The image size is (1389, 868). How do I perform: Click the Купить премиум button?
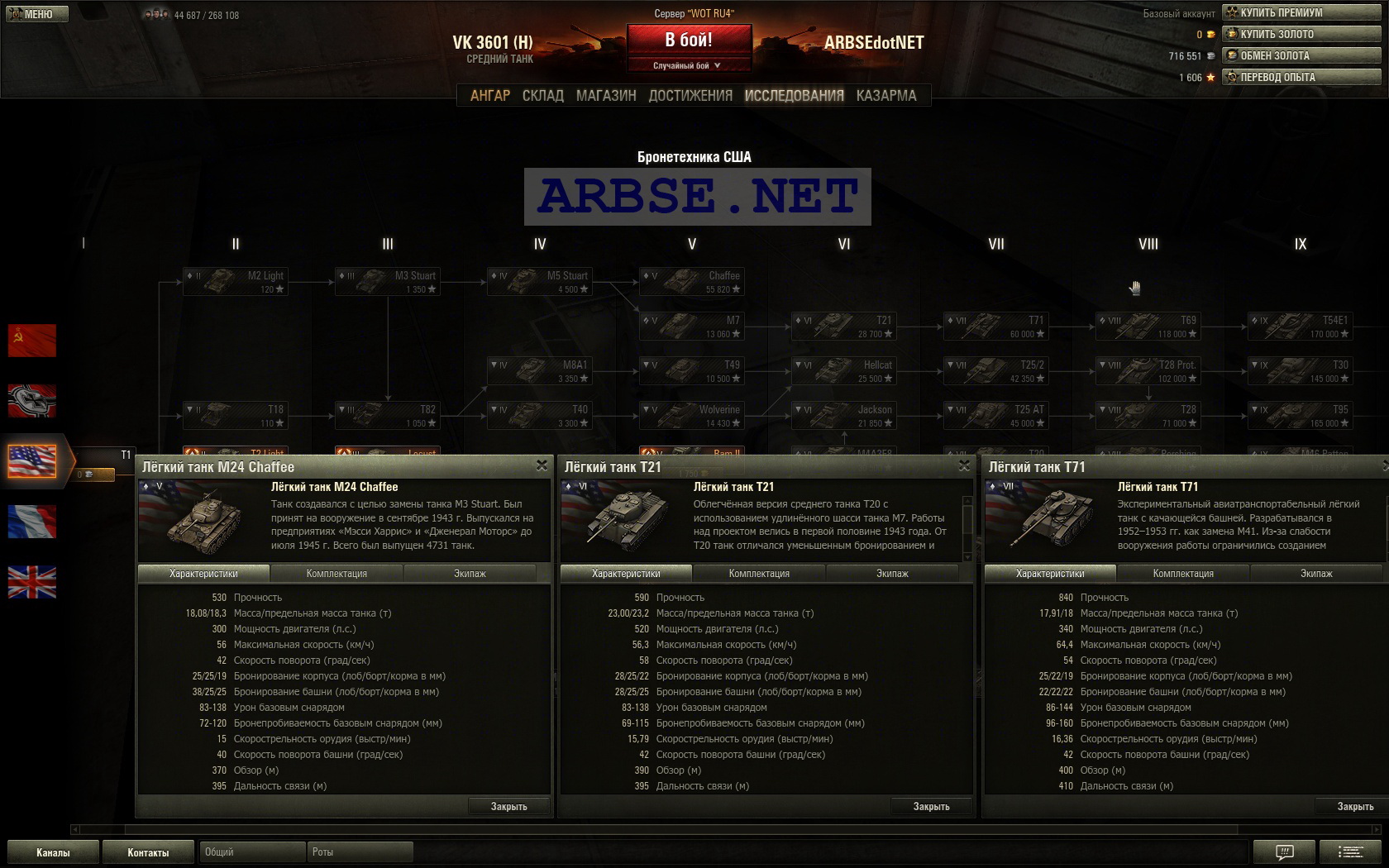[x=1301, y=12]
